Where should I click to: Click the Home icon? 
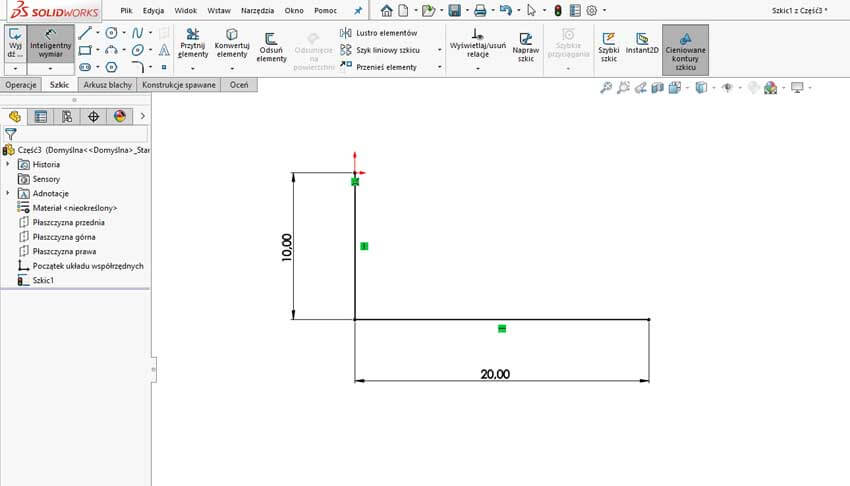point(386,10)
